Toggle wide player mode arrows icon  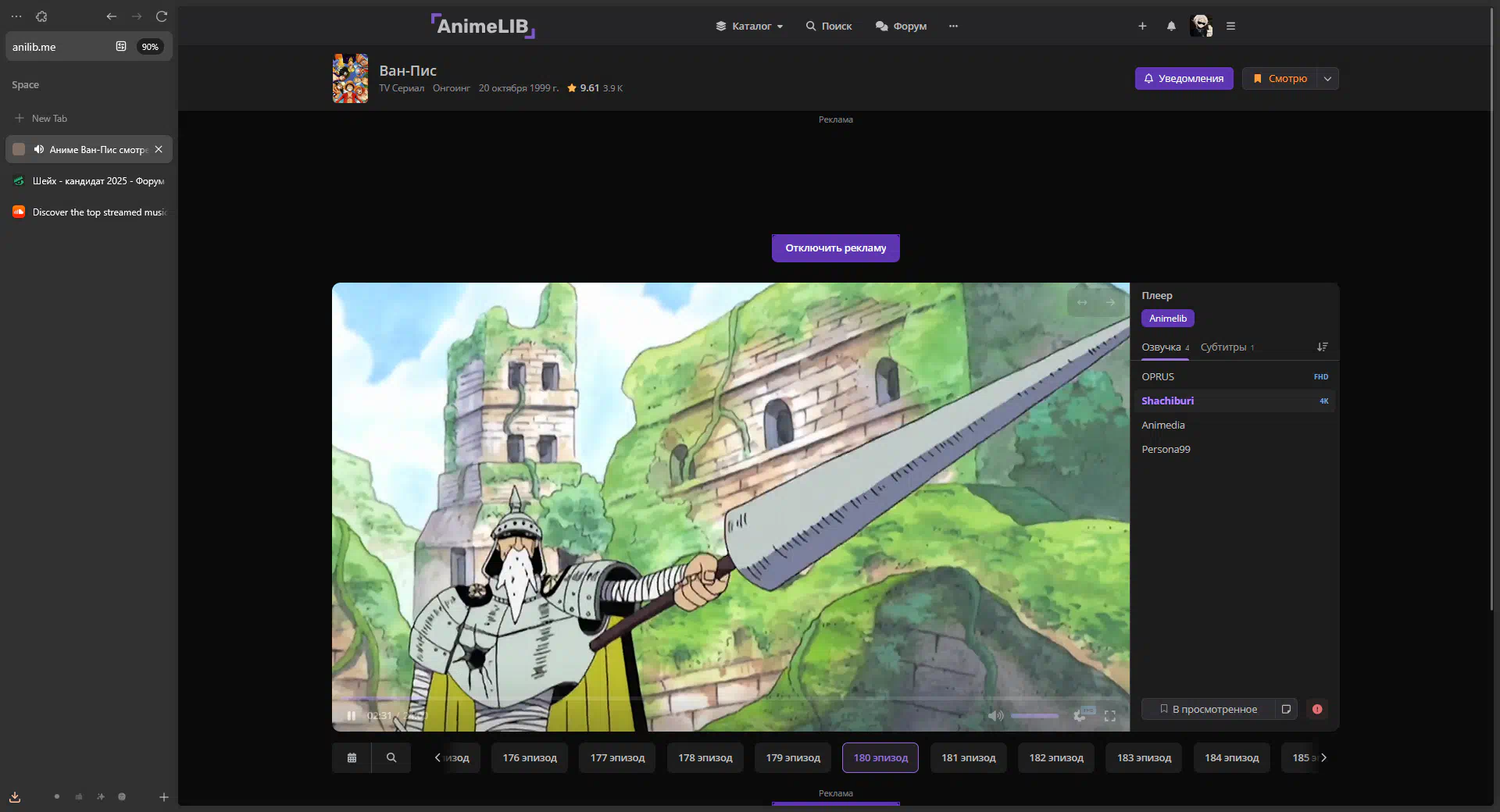point(1082,302)
